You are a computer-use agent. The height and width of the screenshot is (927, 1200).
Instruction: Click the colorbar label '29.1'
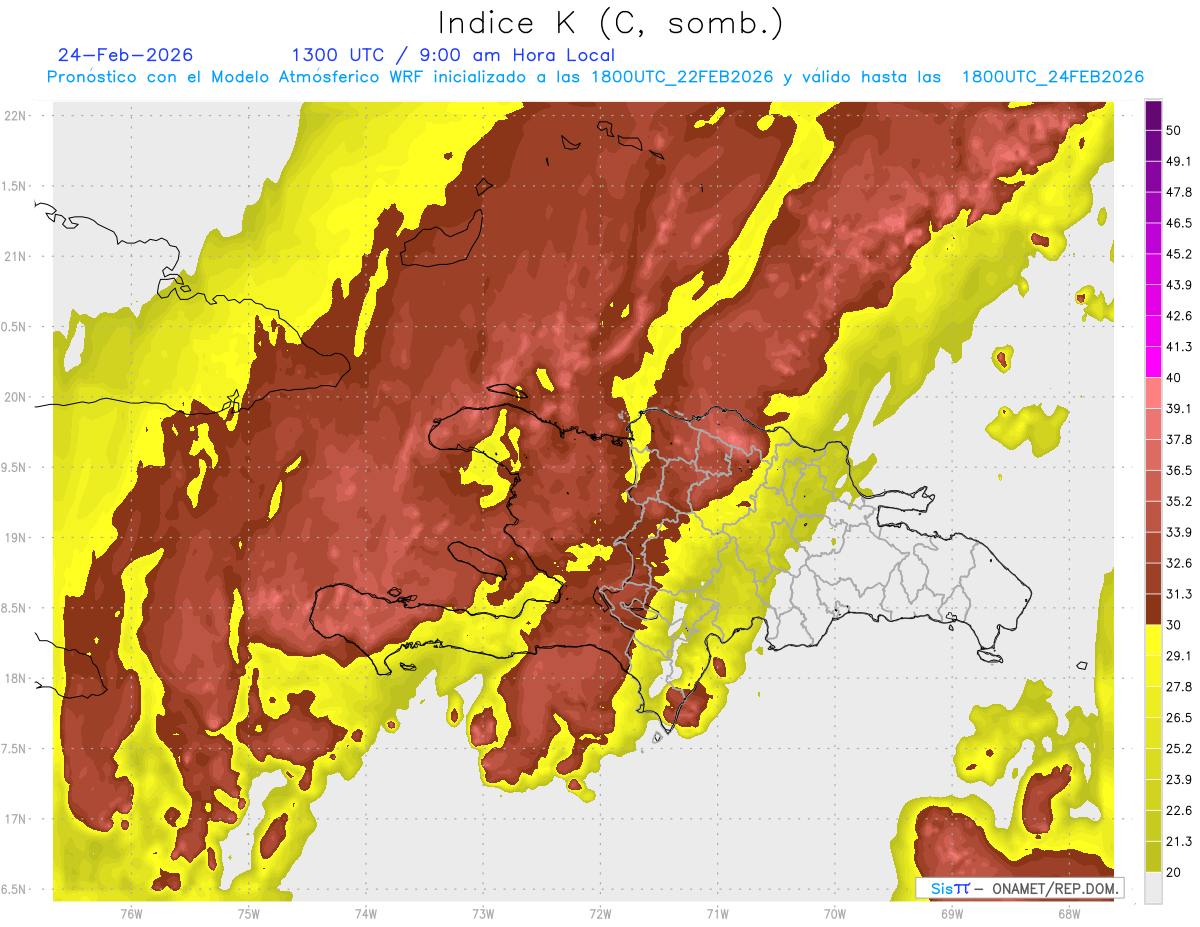click(x=1178, y=656)
